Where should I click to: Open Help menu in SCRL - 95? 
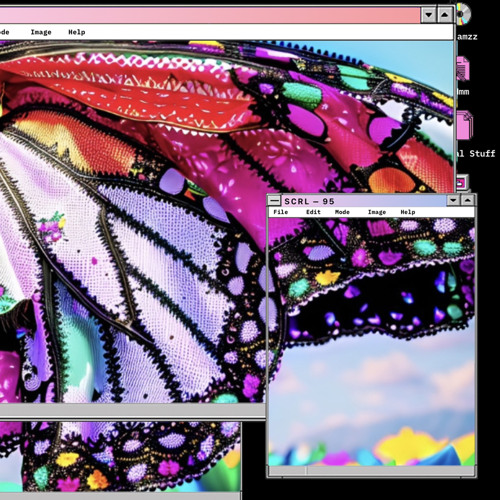pos(408,212)
